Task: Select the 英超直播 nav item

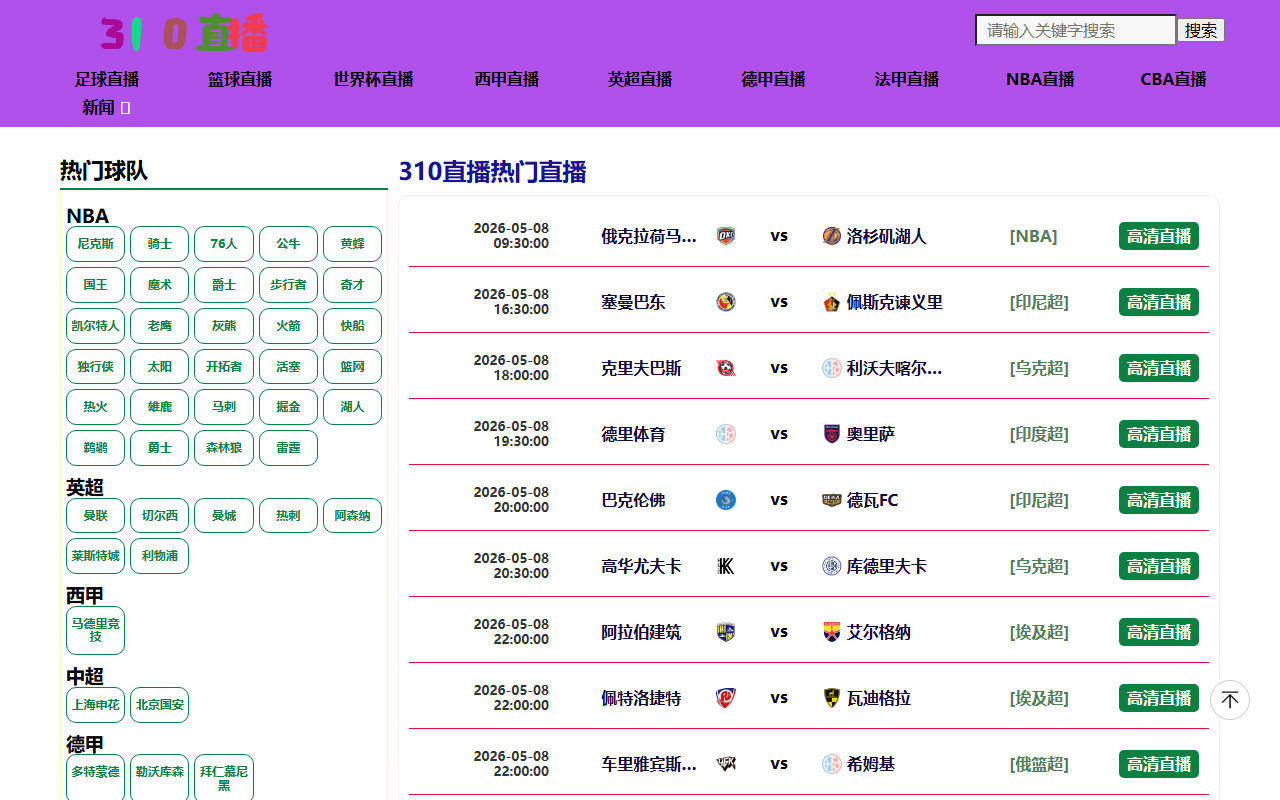Action: (640, 79)
